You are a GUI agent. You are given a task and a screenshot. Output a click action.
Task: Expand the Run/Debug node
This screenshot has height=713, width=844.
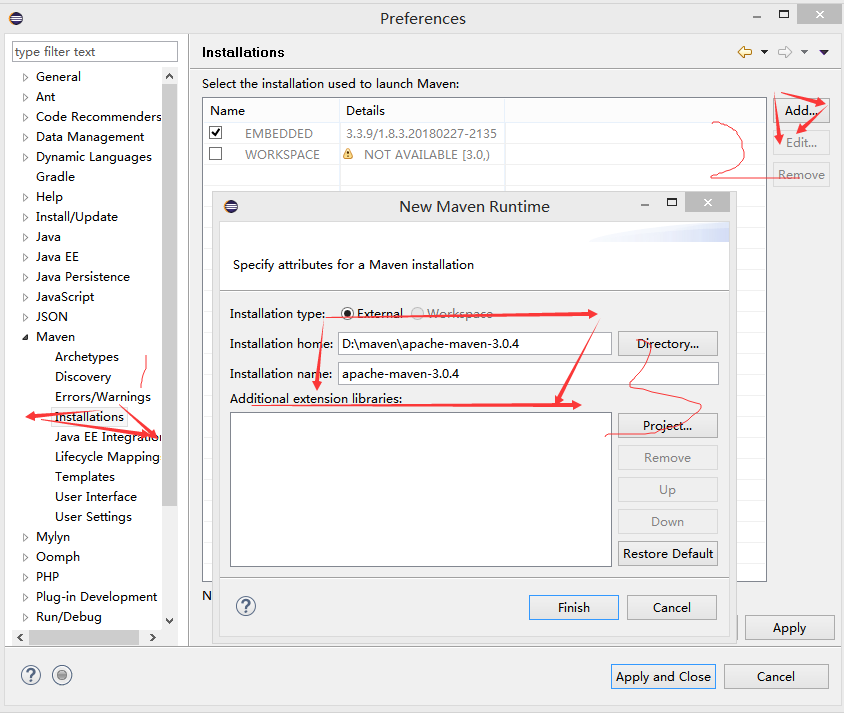tap(25, 617)
